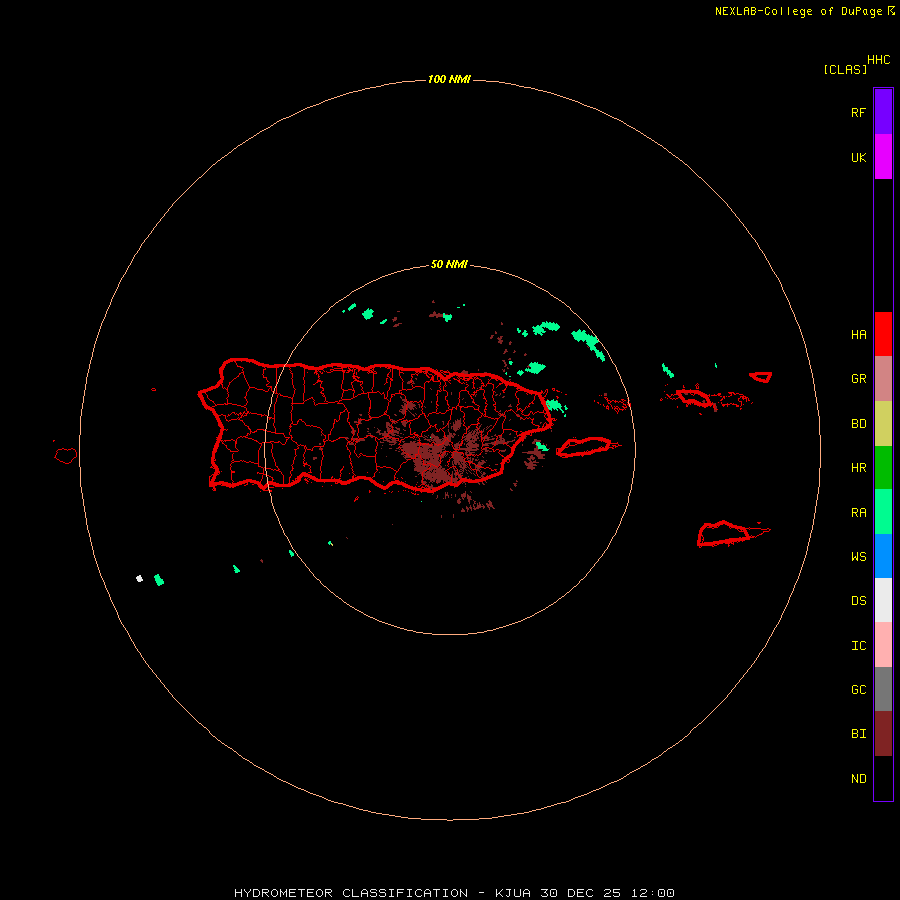Select the BD yellow legend block
The image size is (900, 900).
click(x=883, y=423)
